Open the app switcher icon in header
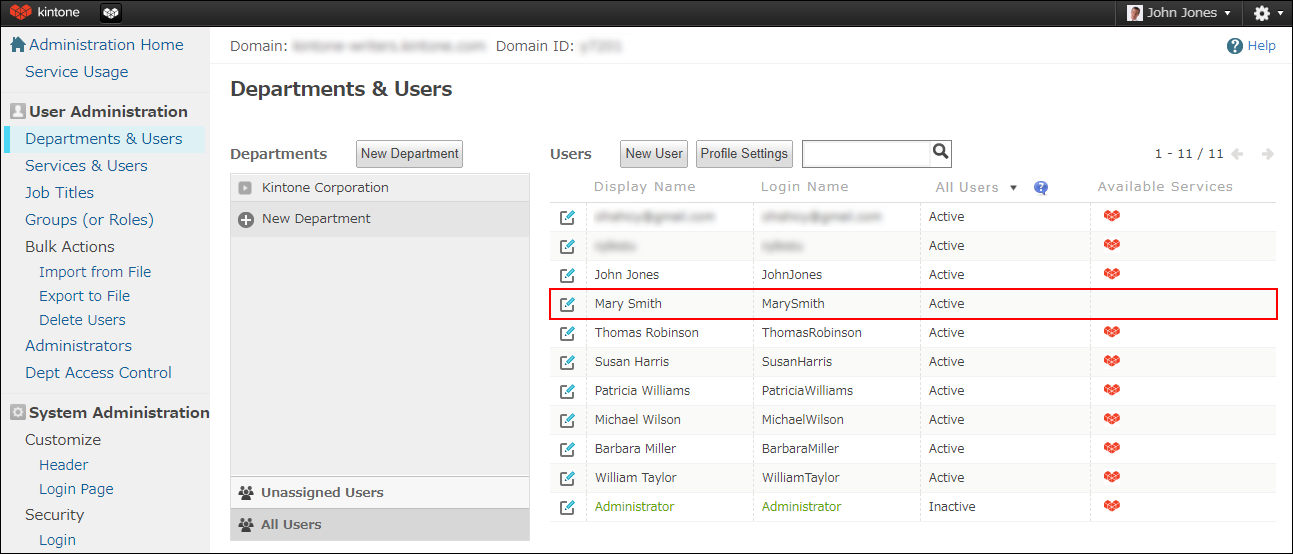The image size is (1293, 554). coord(112,13)
